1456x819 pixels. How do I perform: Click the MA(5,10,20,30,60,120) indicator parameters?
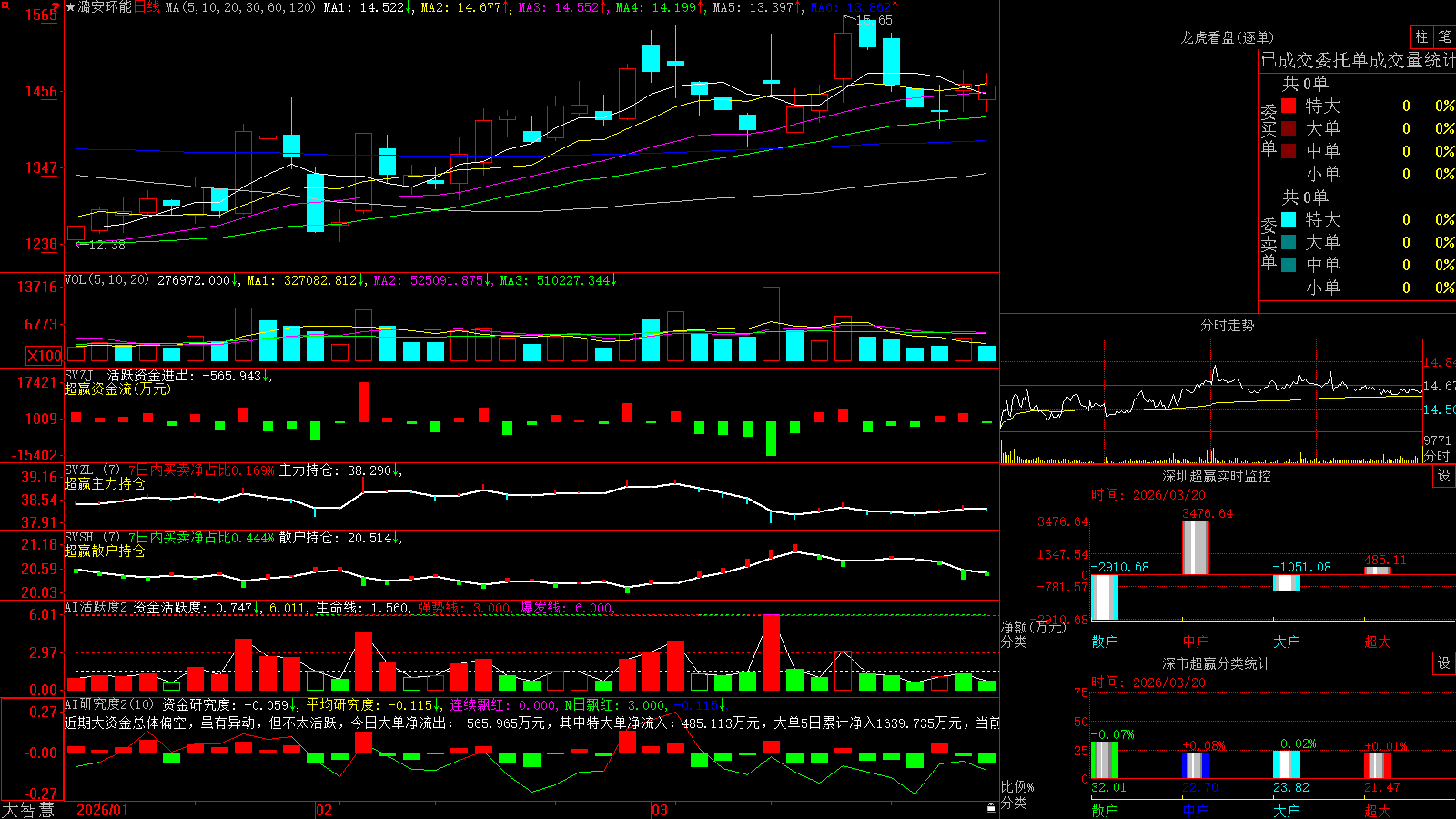pos(240,7)
